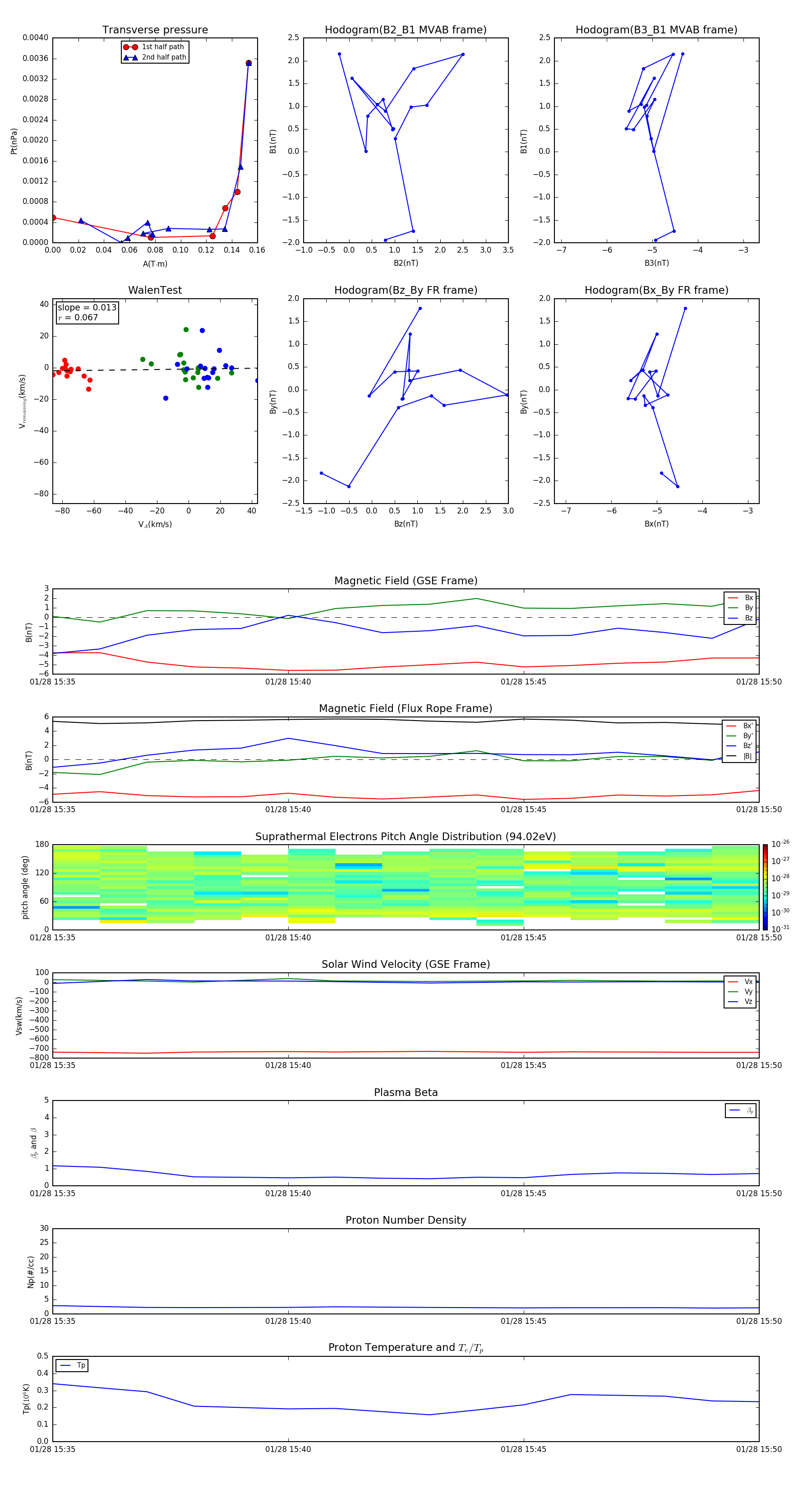Screen dimensions: 812x1489
Task: Select the 'Vx' legend entry
Action: [740, 981]
